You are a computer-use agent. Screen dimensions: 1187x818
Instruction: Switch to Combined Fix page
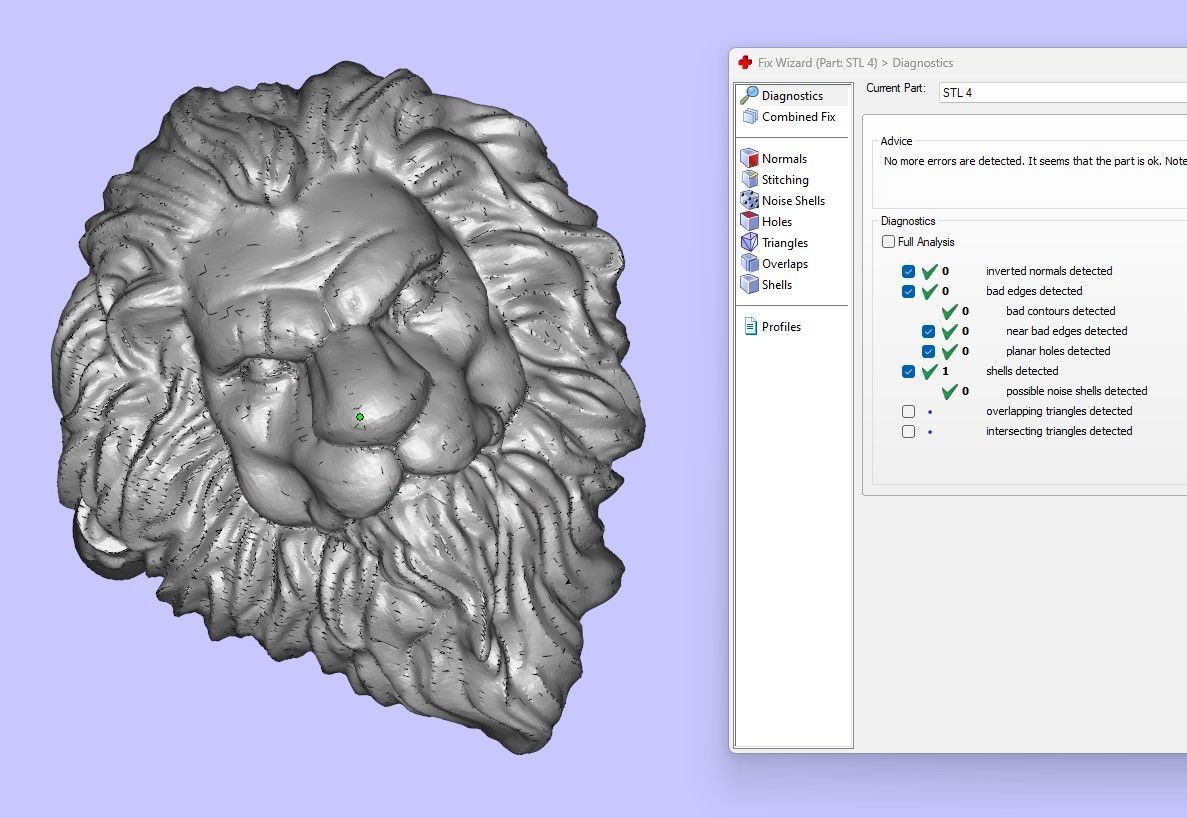coord(799,117)
